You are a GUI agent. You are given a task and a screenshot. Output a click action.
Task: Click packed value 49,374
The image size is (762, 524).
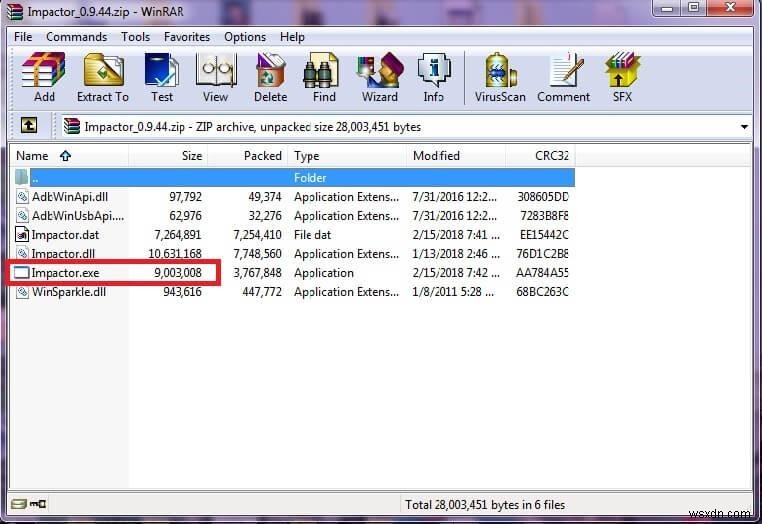265,197
